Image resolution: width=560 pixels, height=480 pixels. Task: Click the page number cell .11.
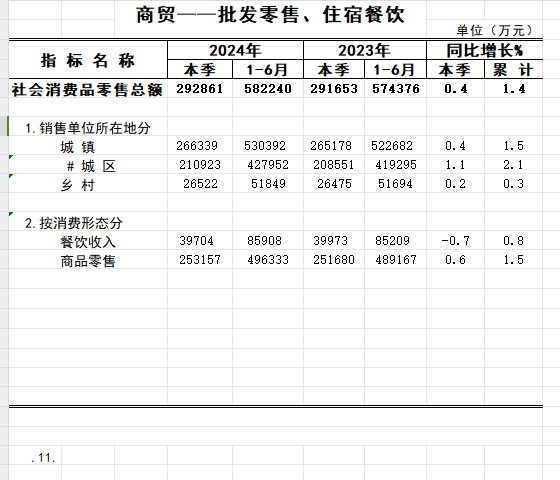point(43,458)
